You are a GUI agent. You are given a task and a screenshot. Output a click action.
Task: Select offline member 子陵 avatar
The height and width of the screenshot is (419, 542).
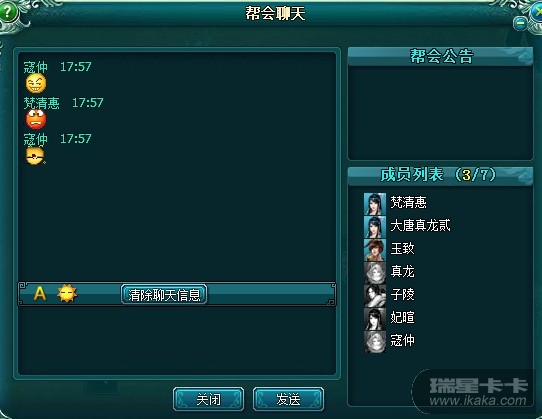[375, 296]
